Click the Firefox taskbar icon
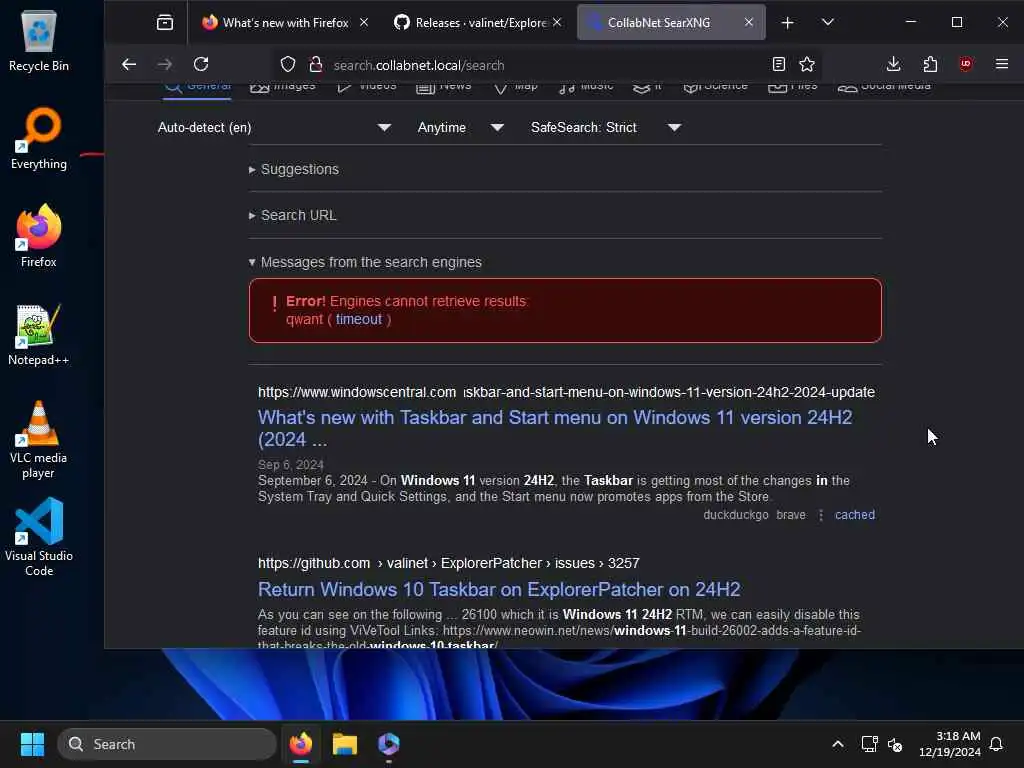 point(301,744)
